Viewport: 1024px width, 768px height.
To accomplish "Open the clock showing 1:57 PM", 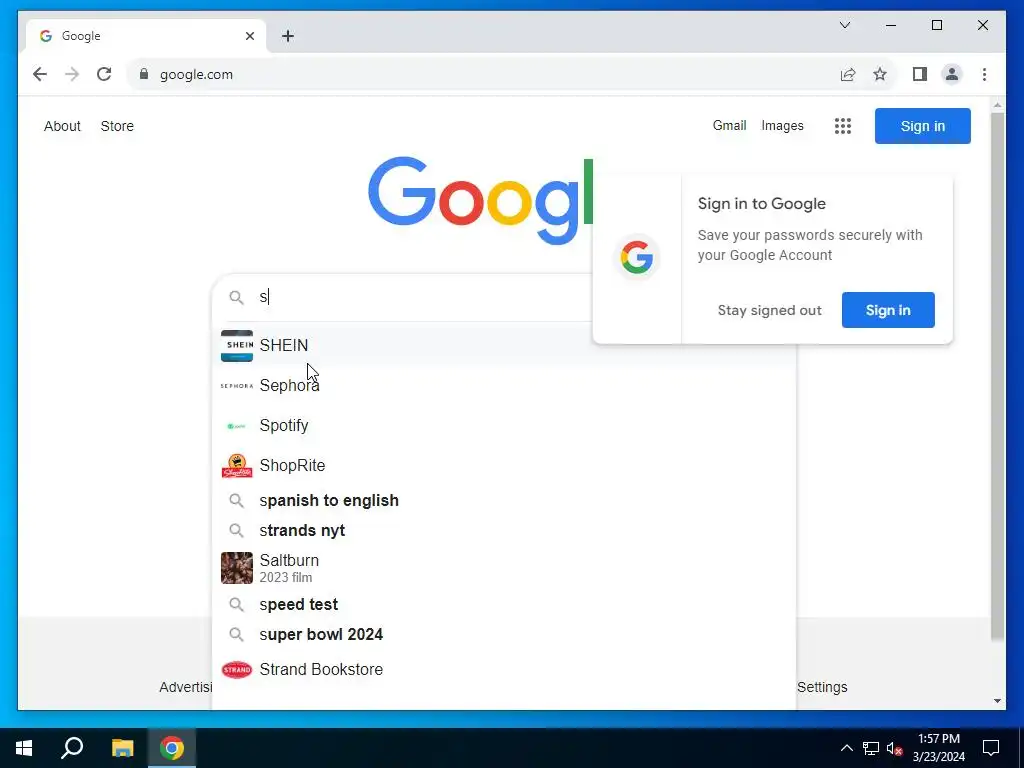I will click(938, 748).
